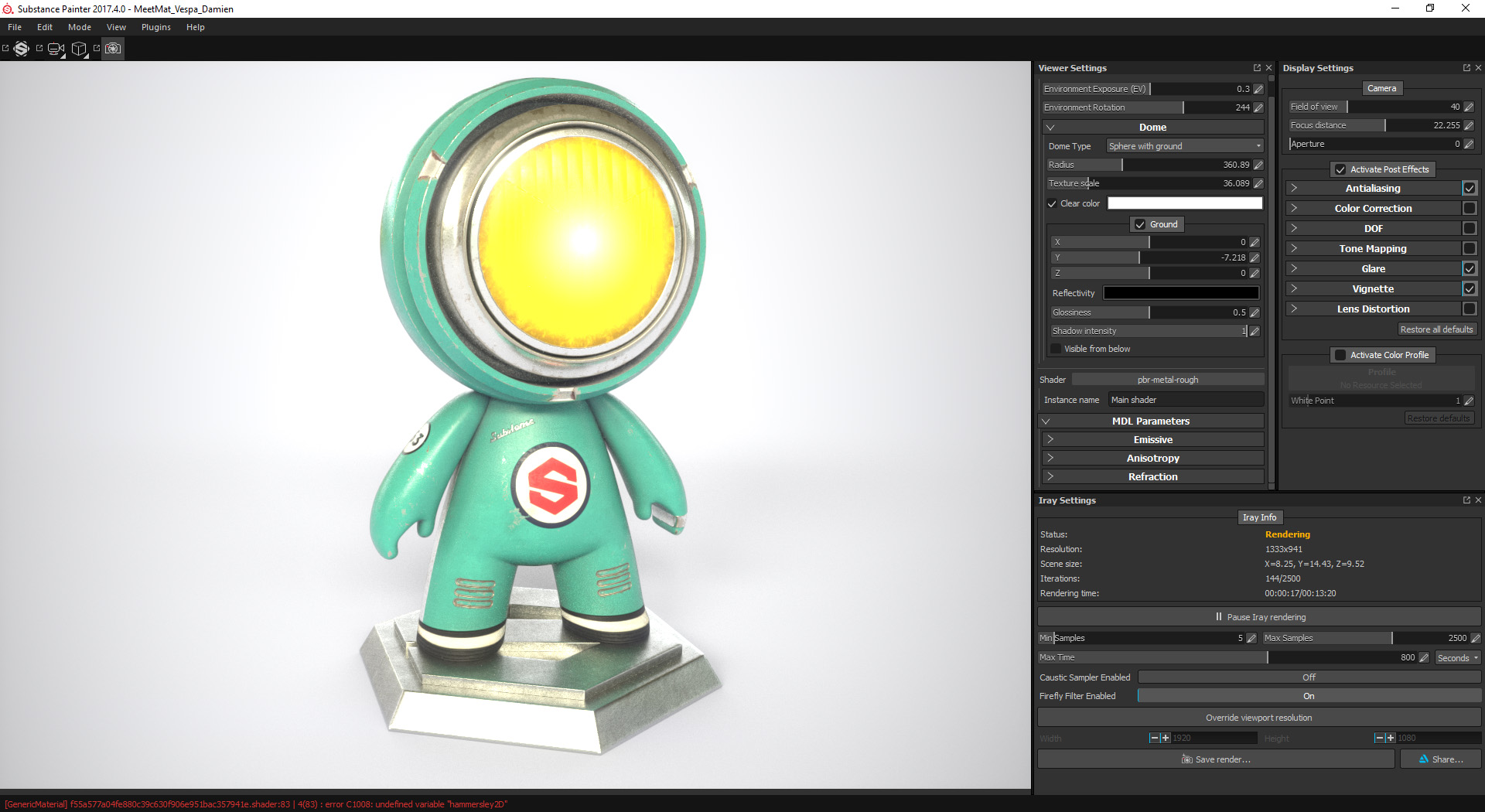Viewport: 1485px width, 812px height.
Task: Open the Plugins menu
Action: [155, 27]
